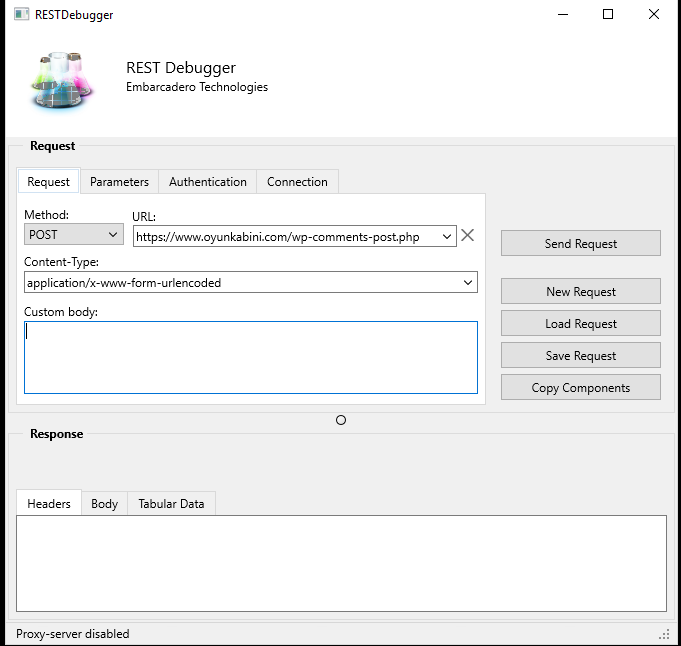The image size is (681, 646).
Task: Click the Save Request button
Action: coord(581,355)
